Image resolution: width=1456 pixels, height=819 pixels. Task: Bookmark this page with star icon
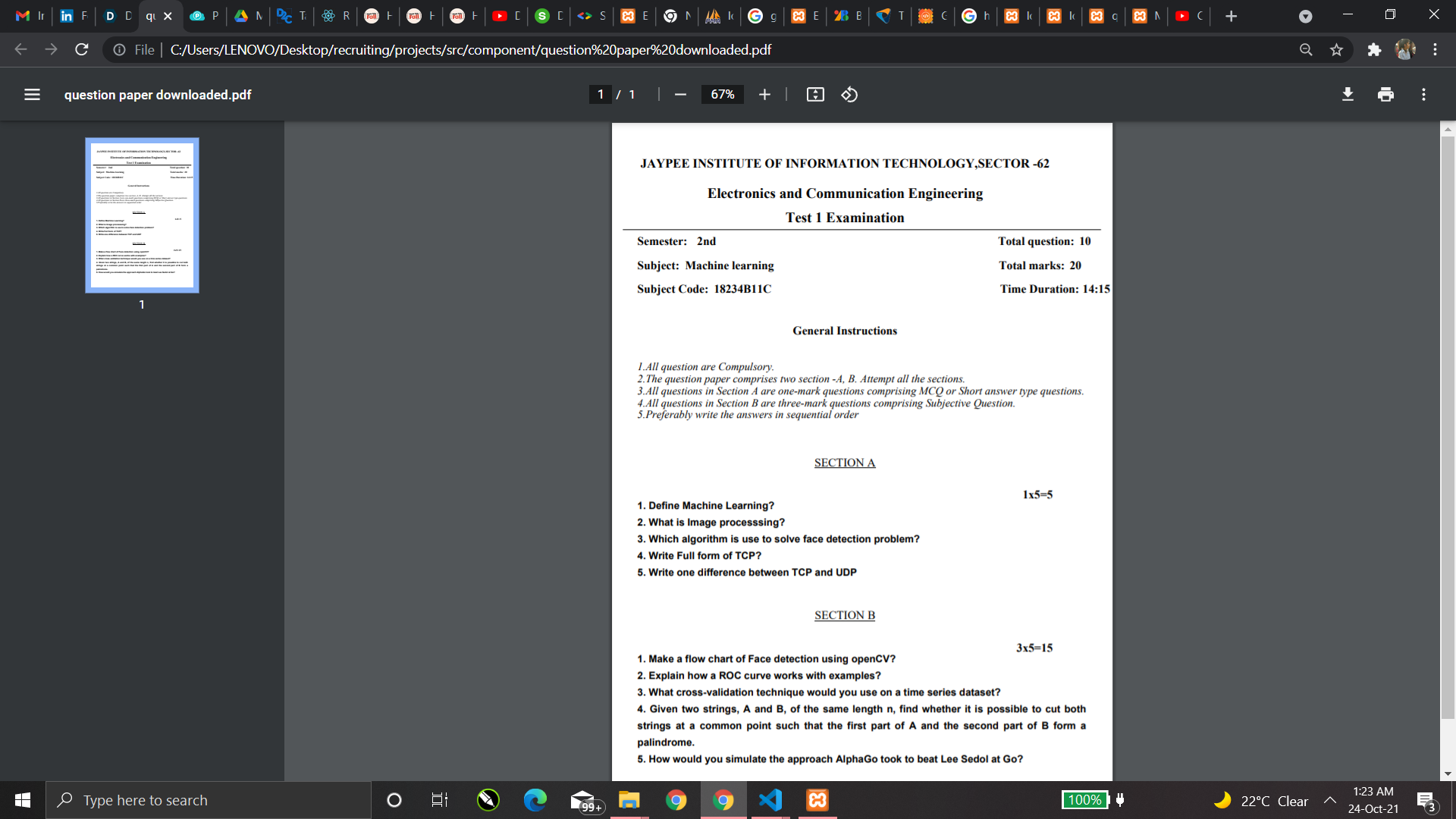pyautogui.click(x=1336, y=50)
